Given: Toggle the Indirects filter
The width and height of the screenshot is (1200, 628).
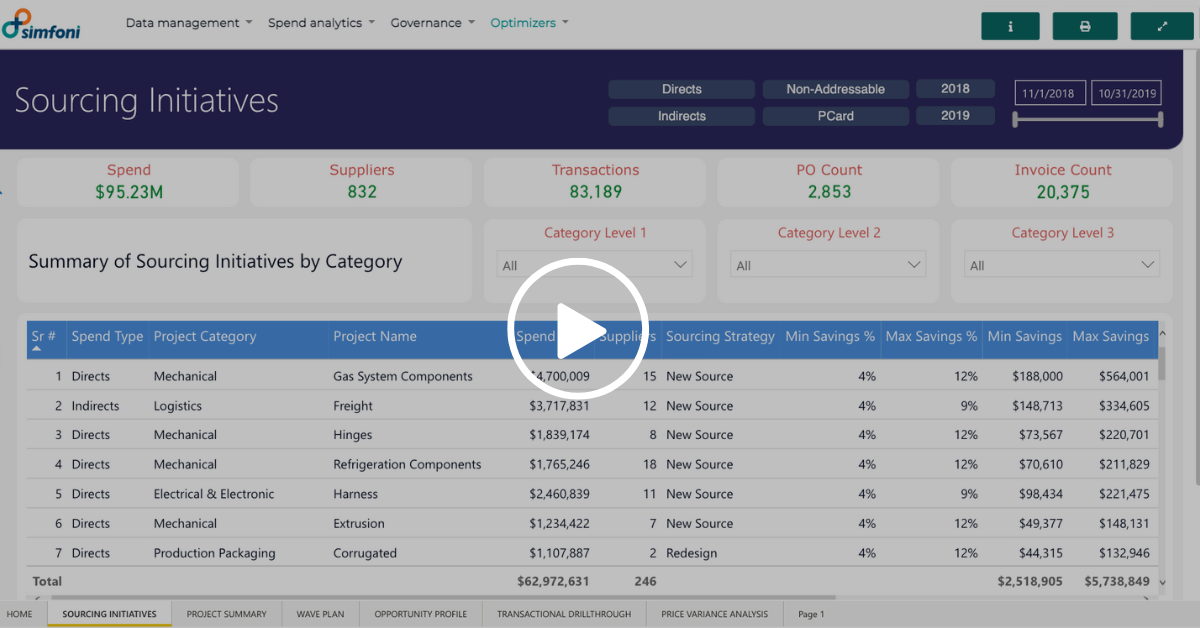Looking at the screenshot, I should [681, 116].
